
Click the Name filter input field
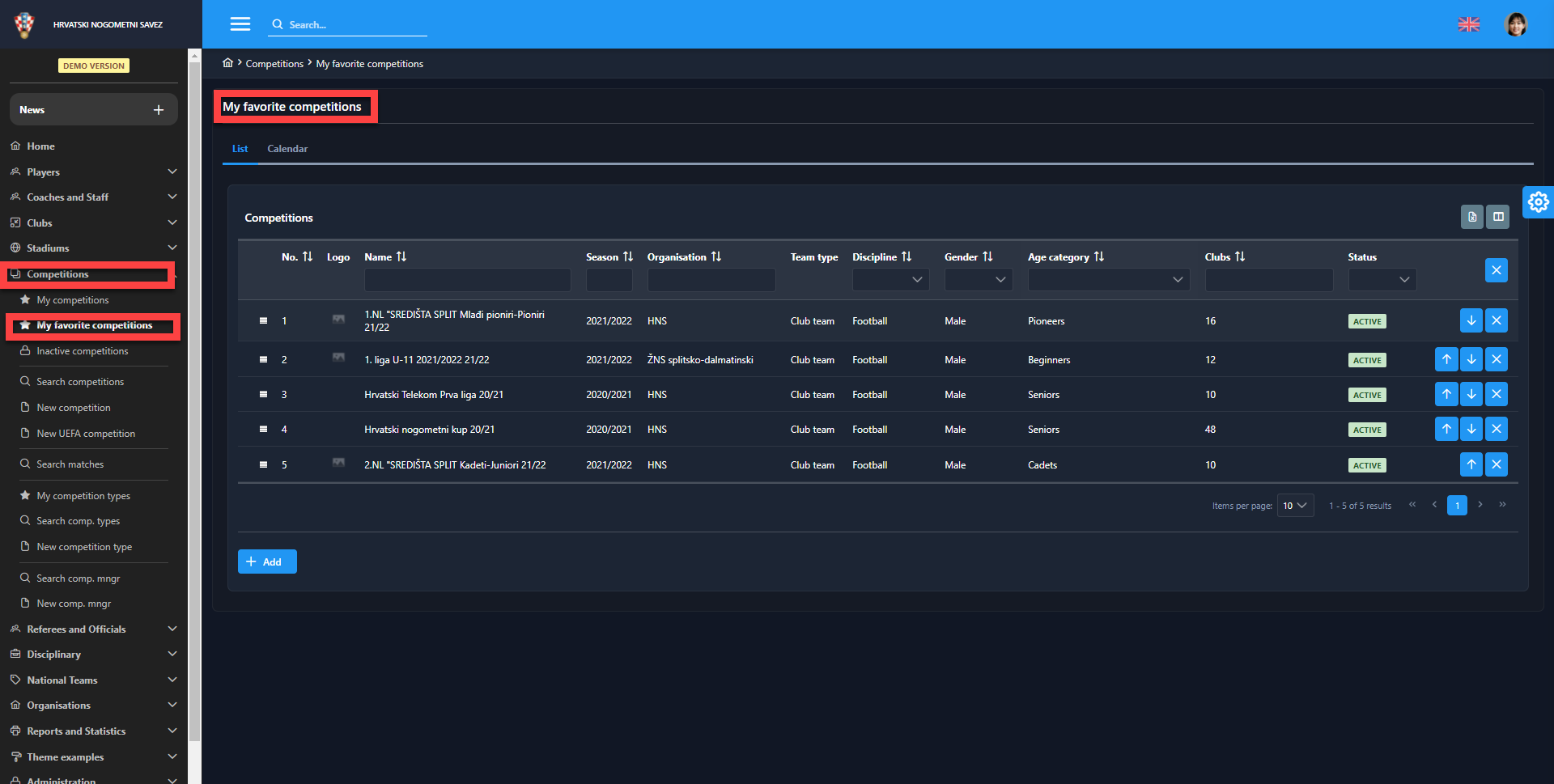pyautogui.click(x=467, y=280)
